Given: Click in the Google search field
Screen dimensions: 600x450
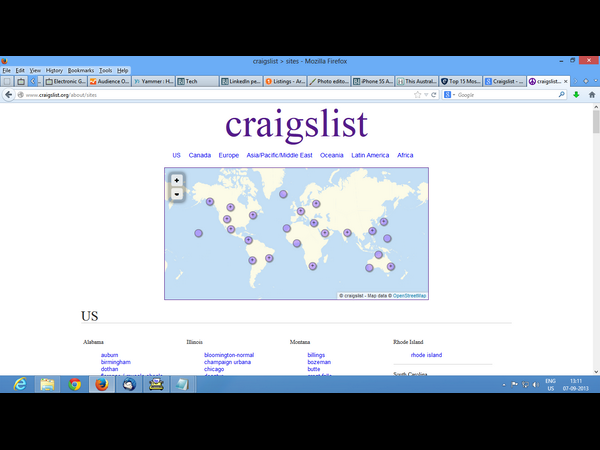Looking at the screenshot, I should [x=506, y=95].
